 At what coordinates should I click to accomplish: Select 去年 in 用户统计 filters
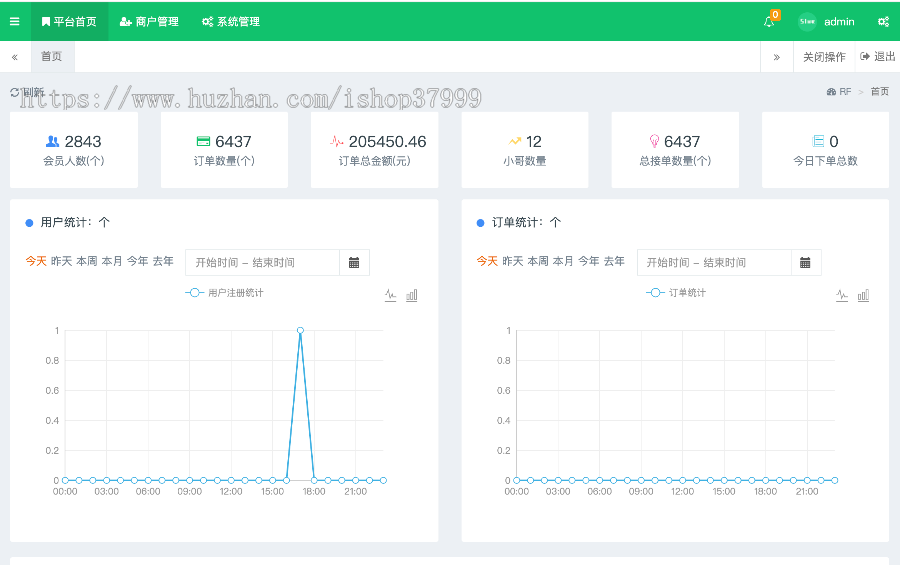tap(163, 261)
